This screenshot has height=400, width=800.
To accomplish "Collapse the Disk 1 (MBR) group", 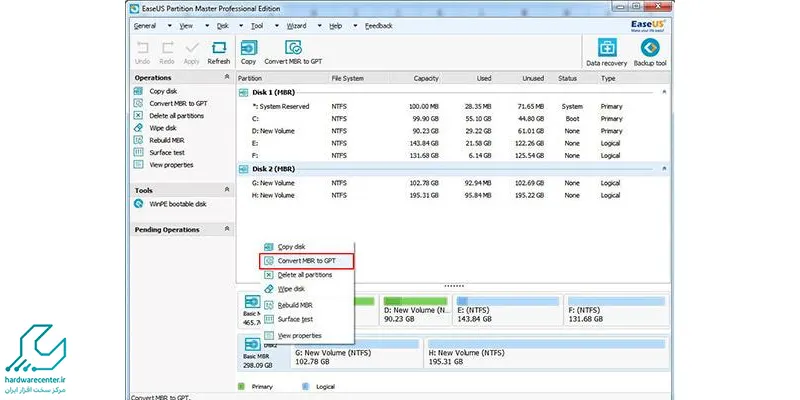I will pos(664,92).
